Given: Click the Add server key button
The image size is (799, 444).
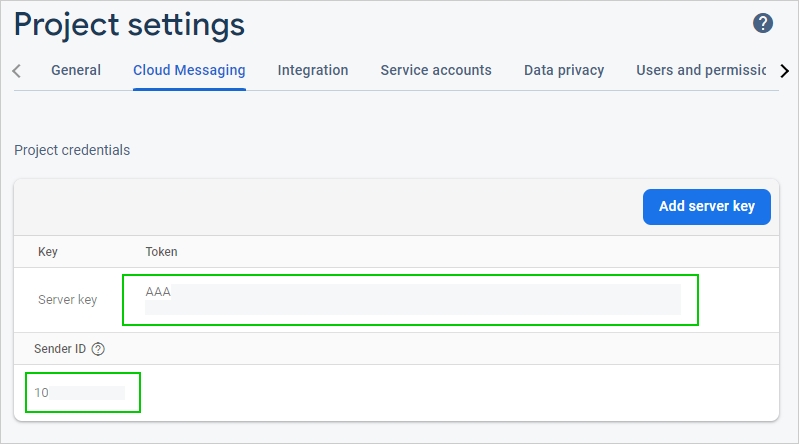Looking at the screenshot, I should pyautogui.click(x=706, y=207).
